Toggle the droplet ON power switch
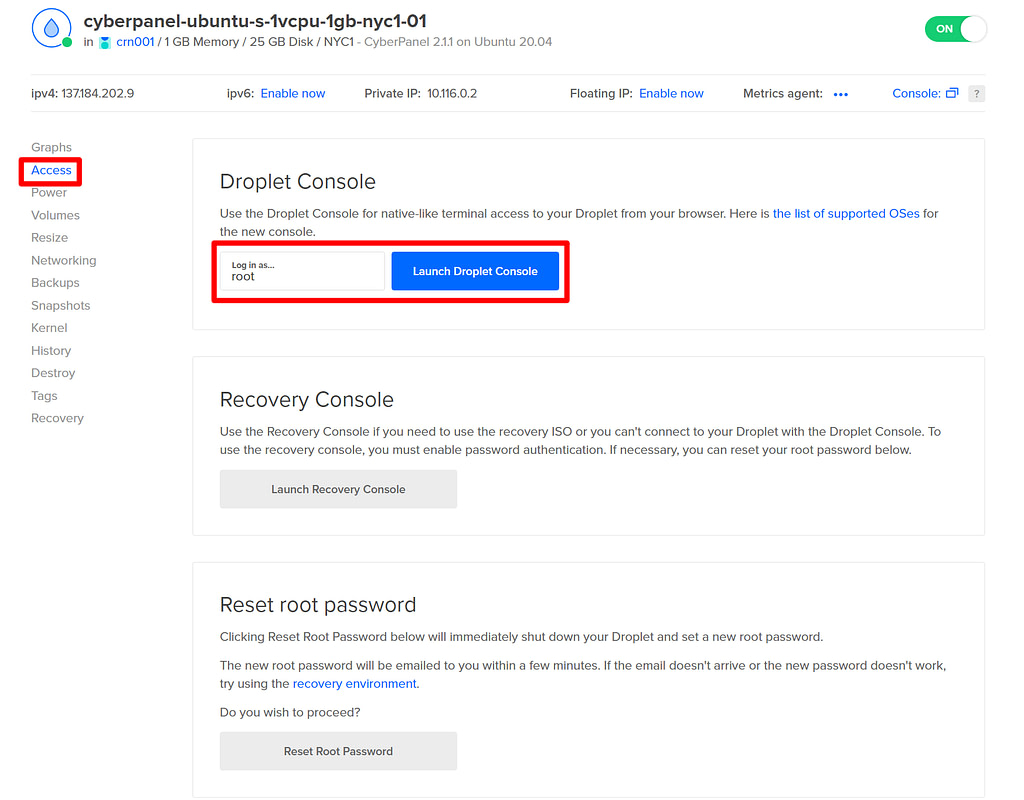1024x800 pixels. [955, 29]
